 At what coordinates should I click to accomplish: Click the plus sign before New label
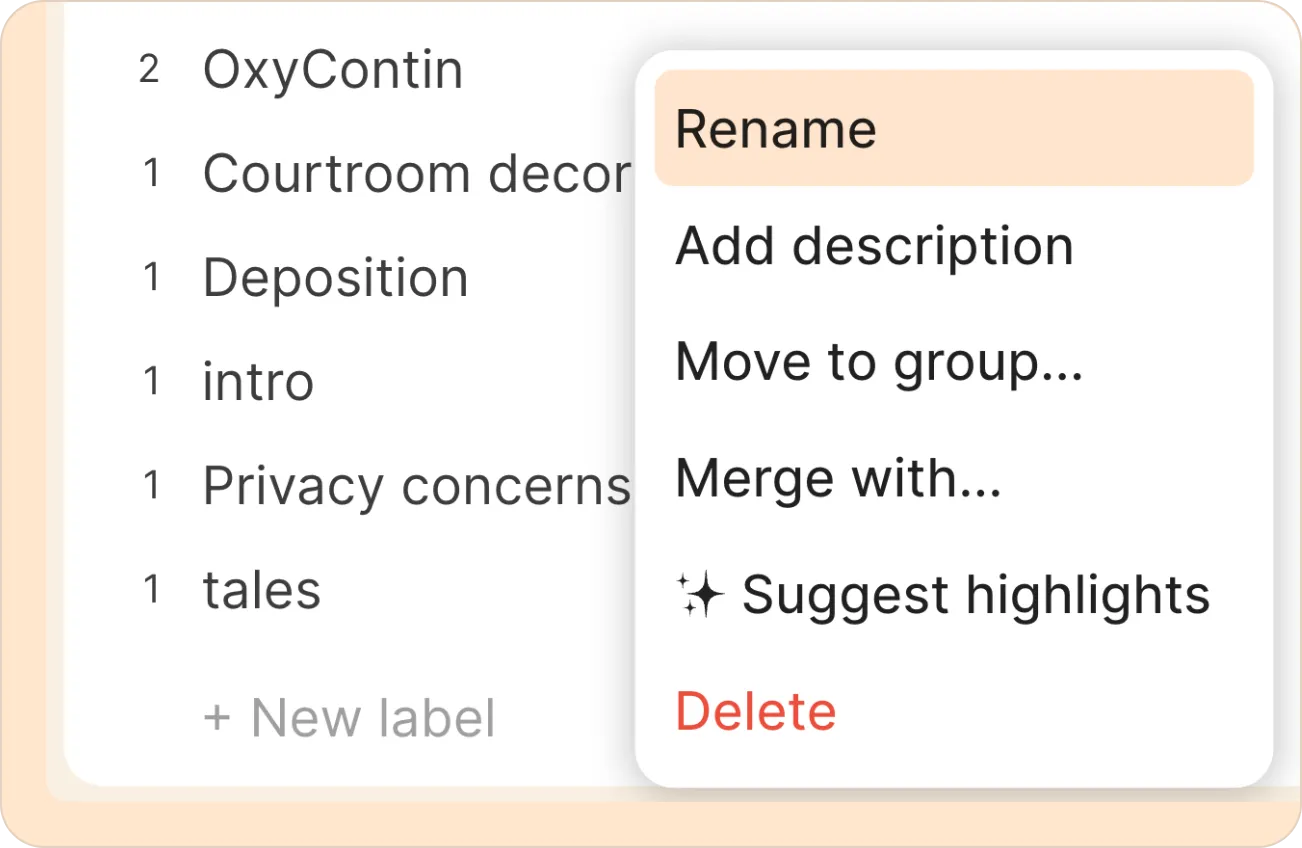click(216, 718)
